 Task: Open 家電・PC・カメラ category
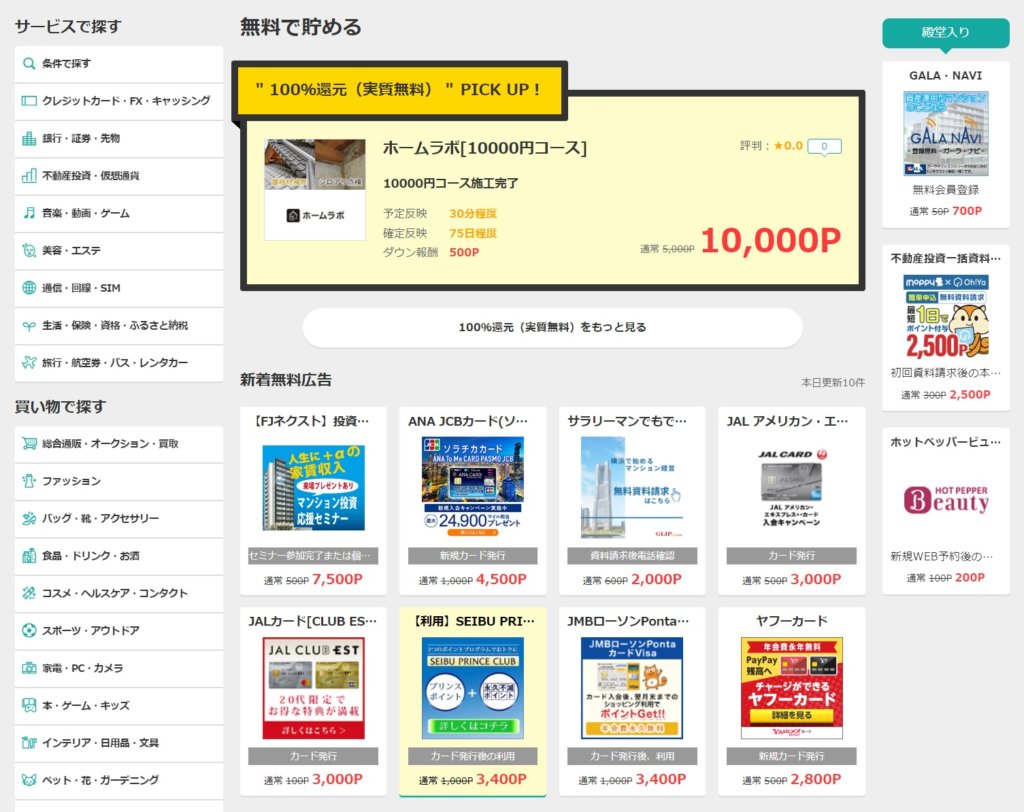[x=118, y=668]
